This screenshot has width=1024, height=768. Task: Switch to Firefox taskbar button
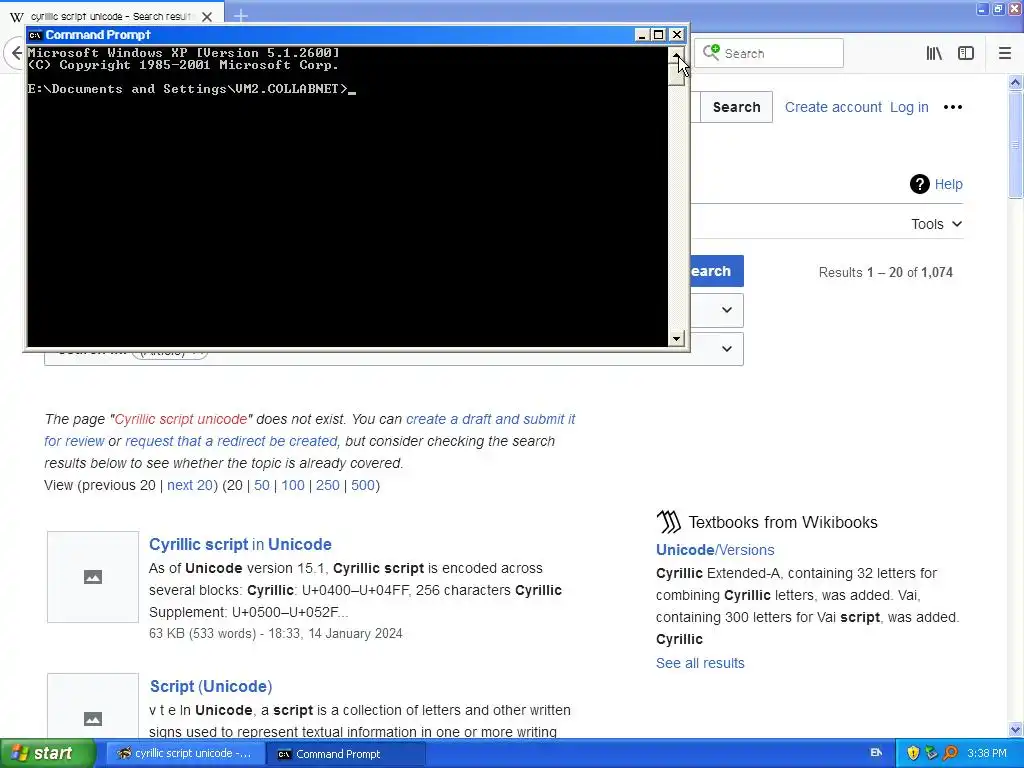click(185, 754)
